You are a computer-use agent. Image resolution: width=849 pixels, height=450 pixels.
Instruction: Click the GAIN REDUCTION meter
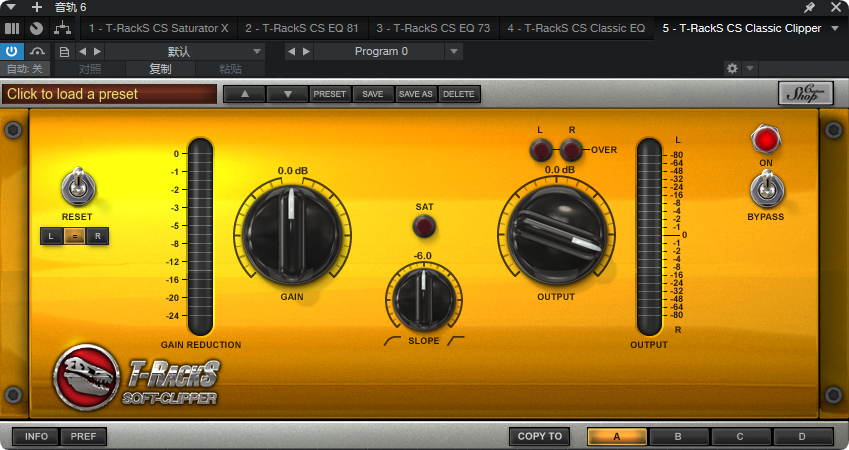pos(200,236)
